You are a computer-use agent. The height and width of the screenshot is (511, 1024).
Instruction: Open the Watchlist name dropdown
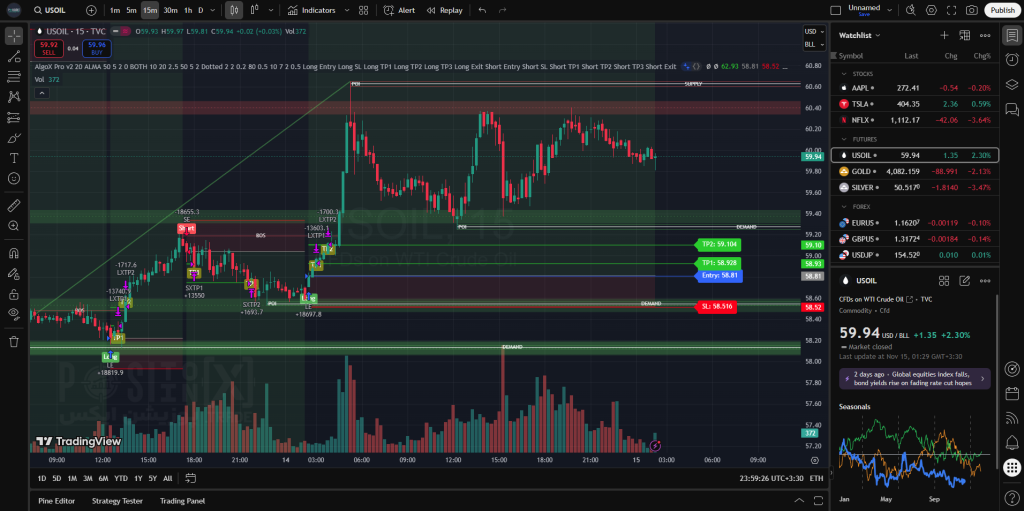point(859,35)
